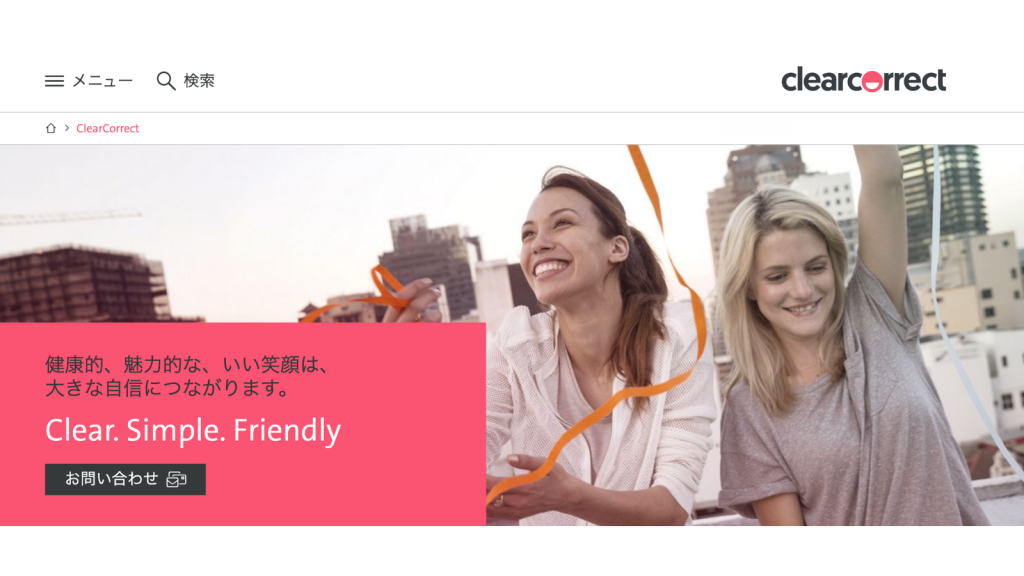The width and height of the screenshot is (1024, 576).
Task: Click the magnifying glass search icon
Action: pyautogui.click(x=166, y=81)
